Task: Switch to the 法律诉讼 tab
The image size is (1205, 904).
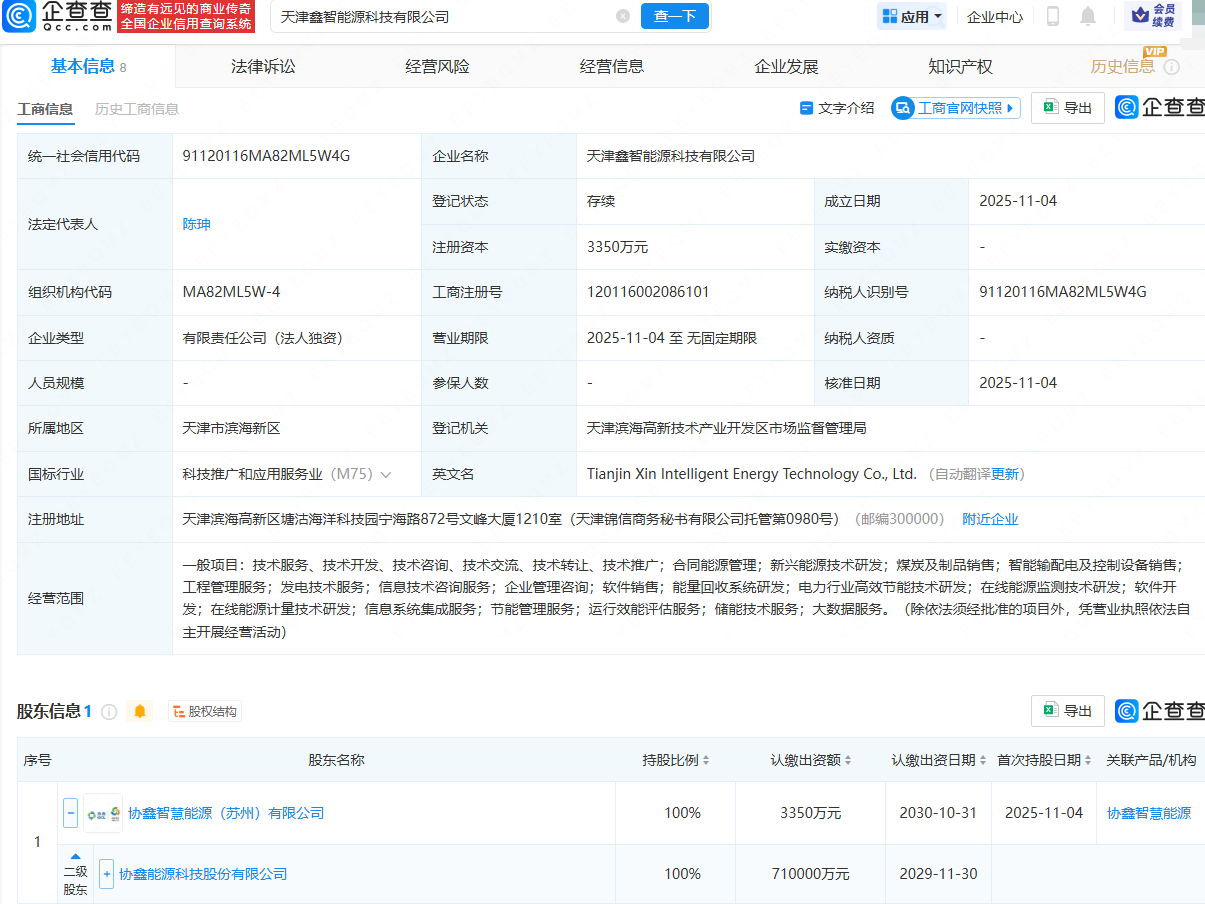Action: pos(263,67)
